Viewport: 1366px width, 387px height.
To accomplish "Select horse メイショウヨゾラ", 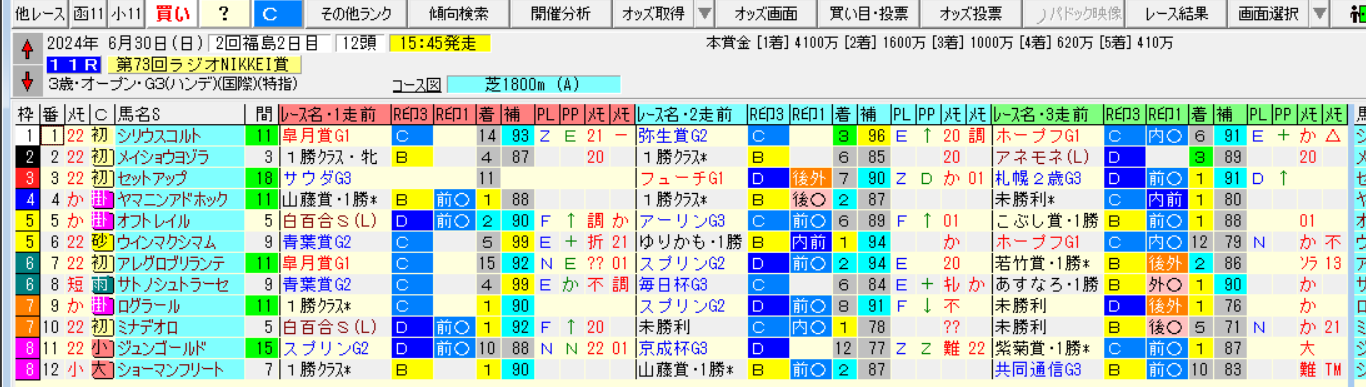I will [x=179, y=156].
